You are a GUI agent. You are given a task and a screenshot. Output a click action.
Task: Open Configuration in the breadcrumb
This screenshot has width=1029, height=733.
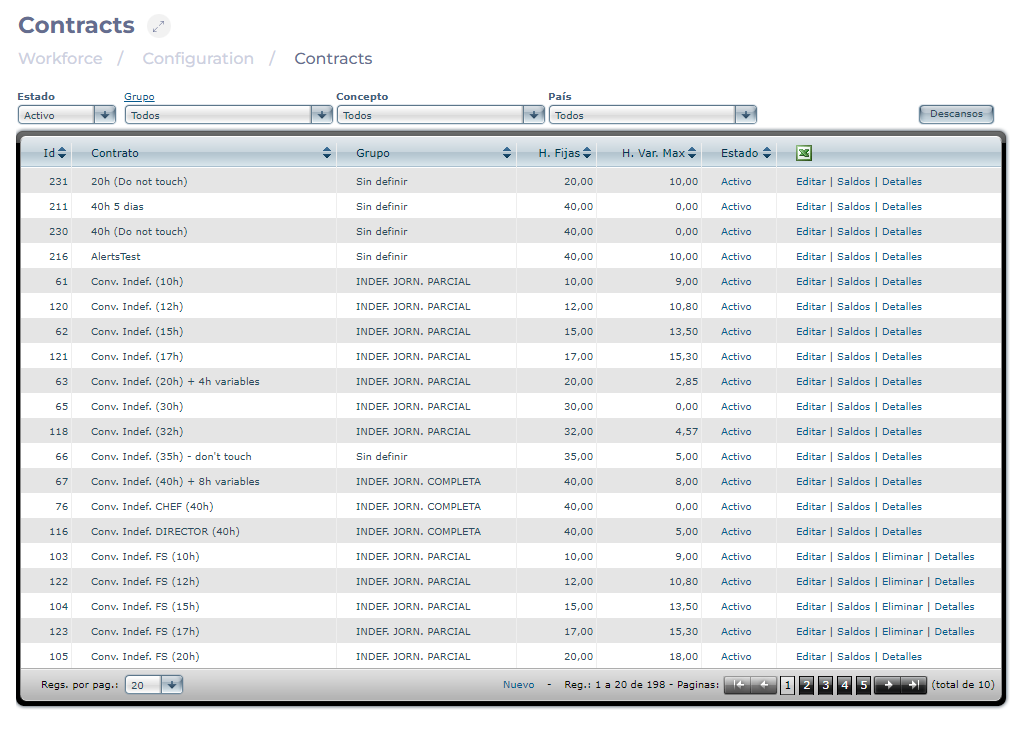coord(198,59)
